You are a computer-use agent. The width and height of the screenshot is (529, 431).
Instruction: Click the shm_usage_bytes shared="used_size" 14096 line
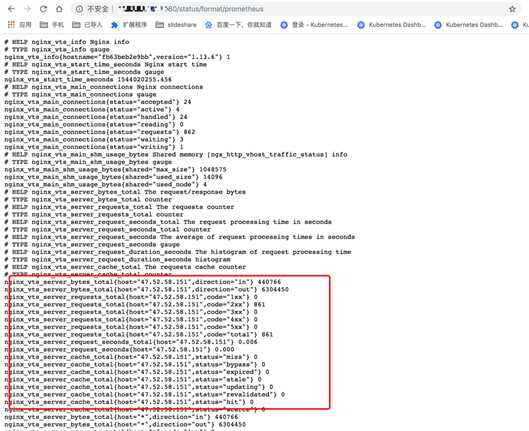[113, 177]
